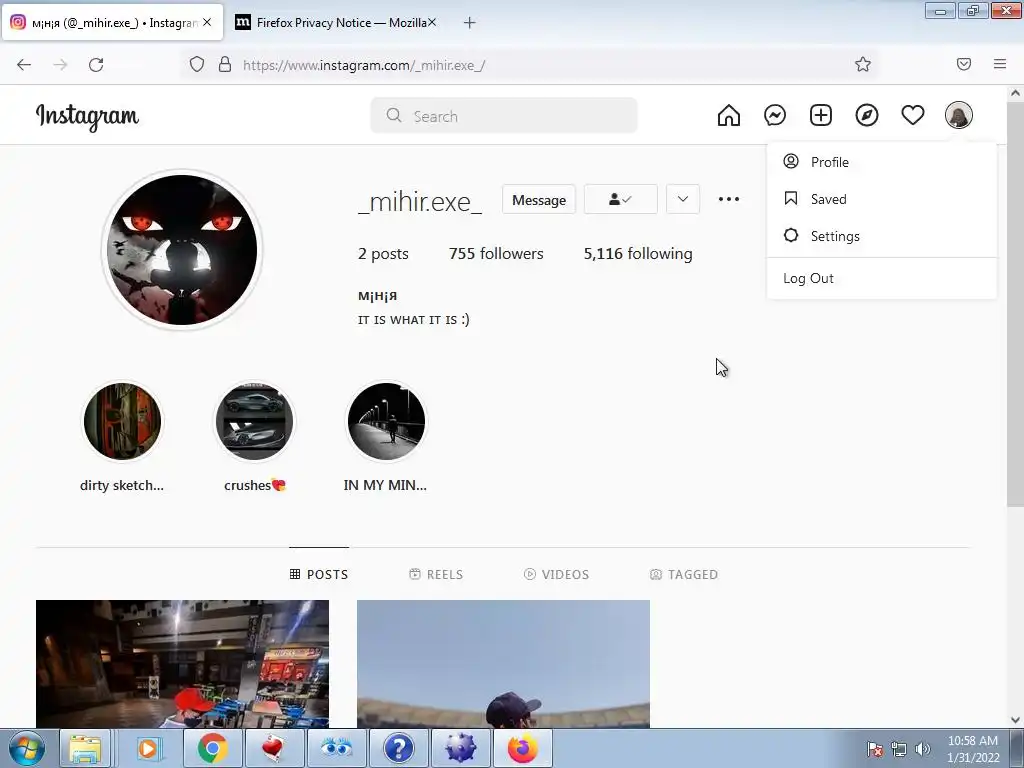The image size is (1024, 768).
Task: Click the volume speaker tray icon
Action: [923, 749]
